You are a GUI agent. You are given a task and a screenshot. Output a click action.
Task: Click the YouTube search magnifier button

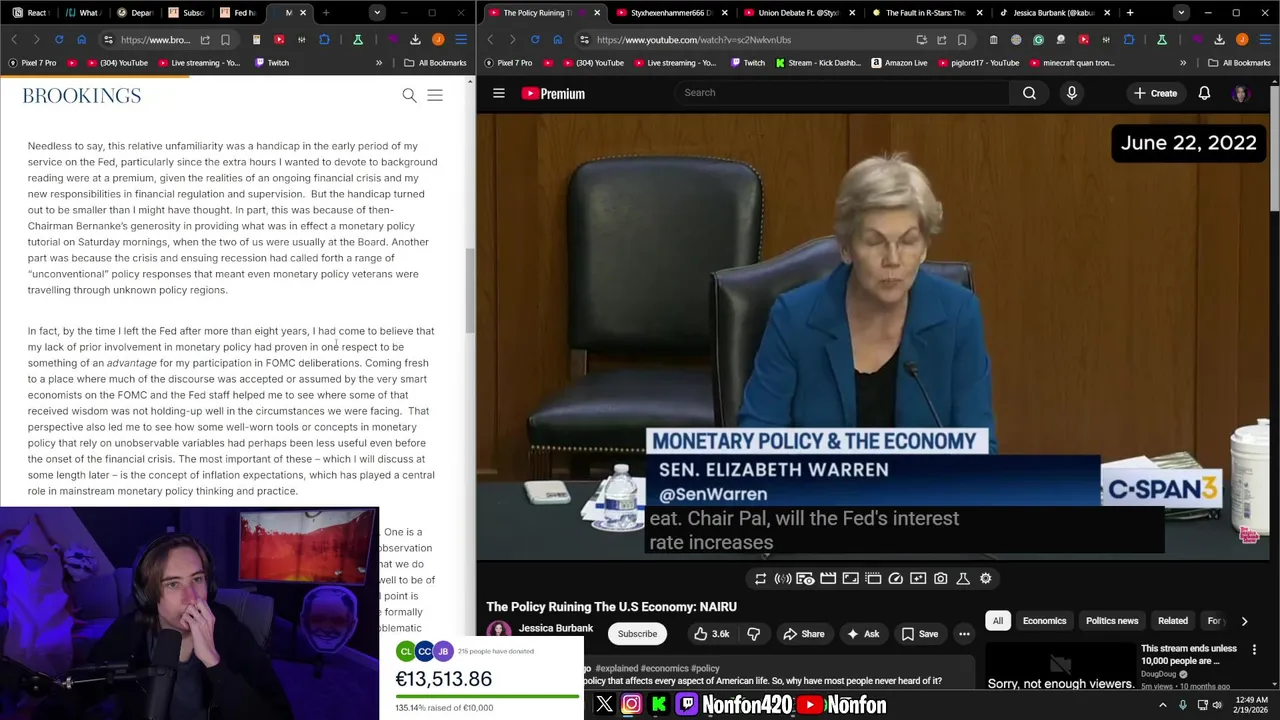click(1029, 93)
